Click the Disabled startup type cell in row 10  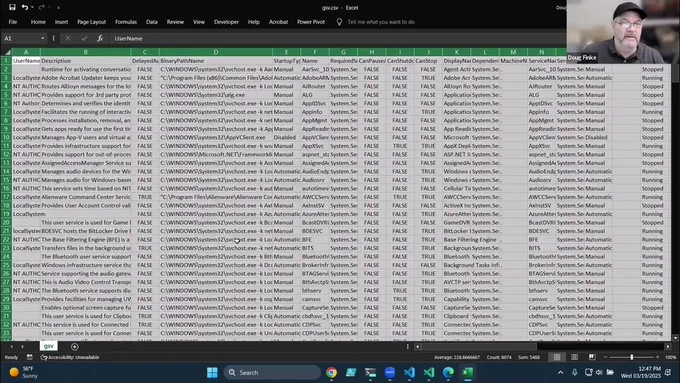coord(286,137)
